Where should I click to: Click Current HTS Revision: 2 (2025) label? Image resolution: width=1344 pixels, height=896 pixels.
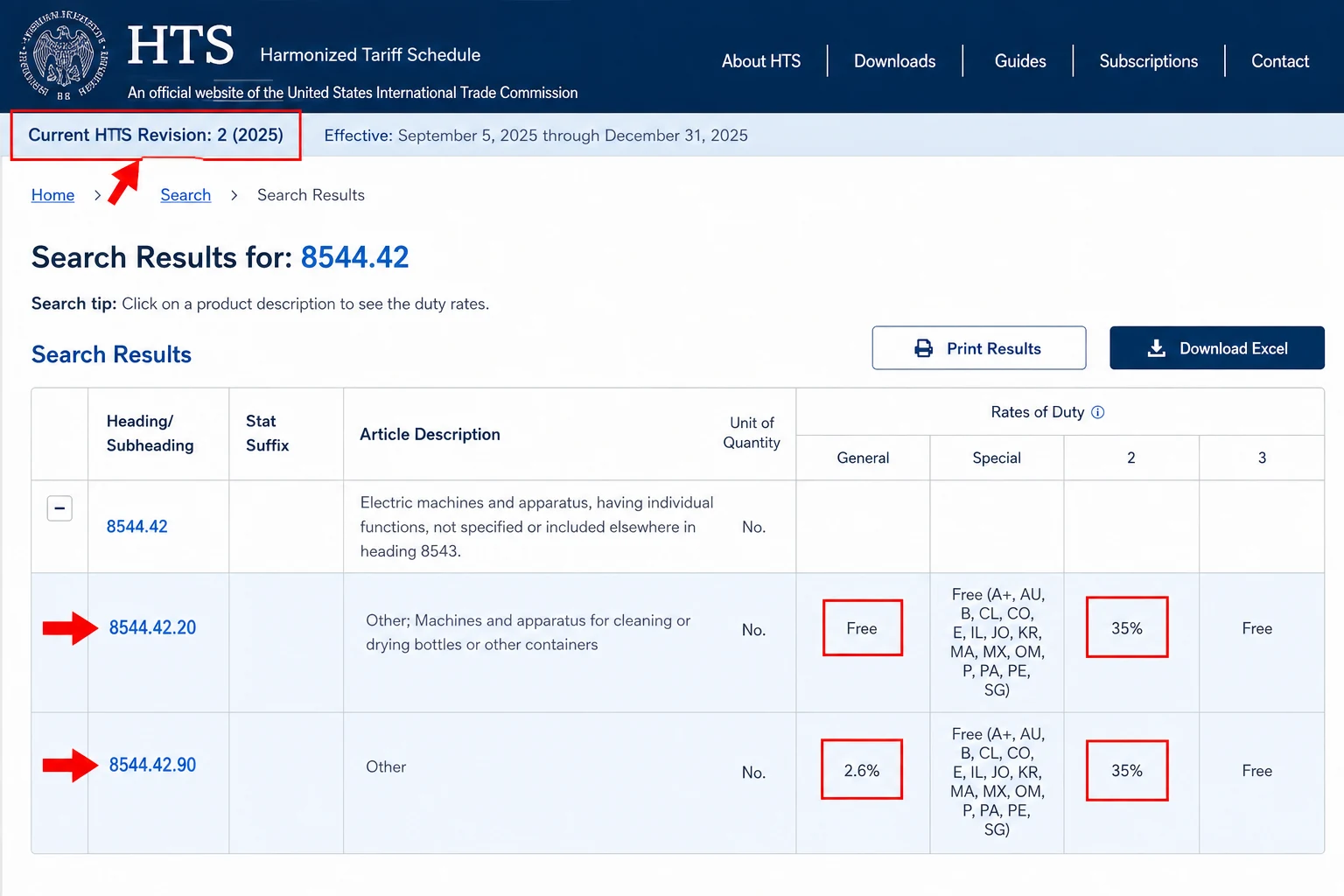coord(156,135)
